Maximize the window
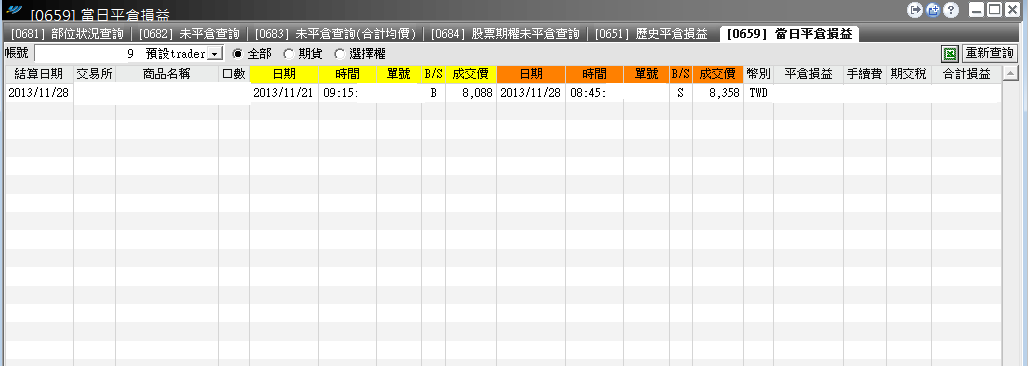 (995, 9)
